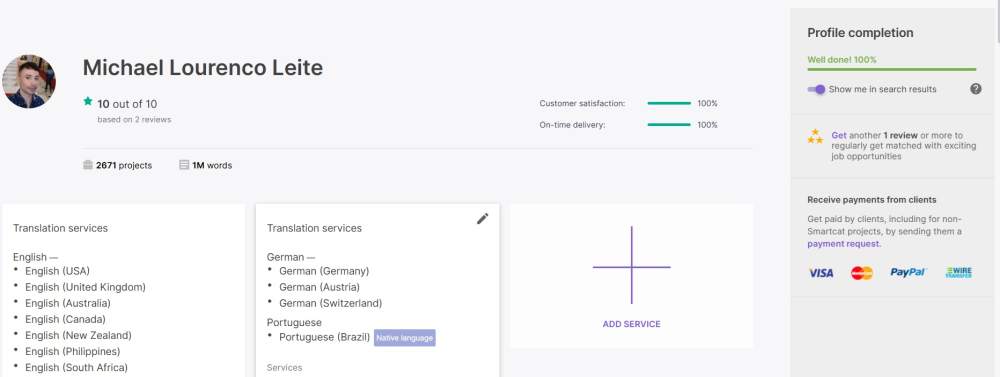Click the Native language badge

404,337
